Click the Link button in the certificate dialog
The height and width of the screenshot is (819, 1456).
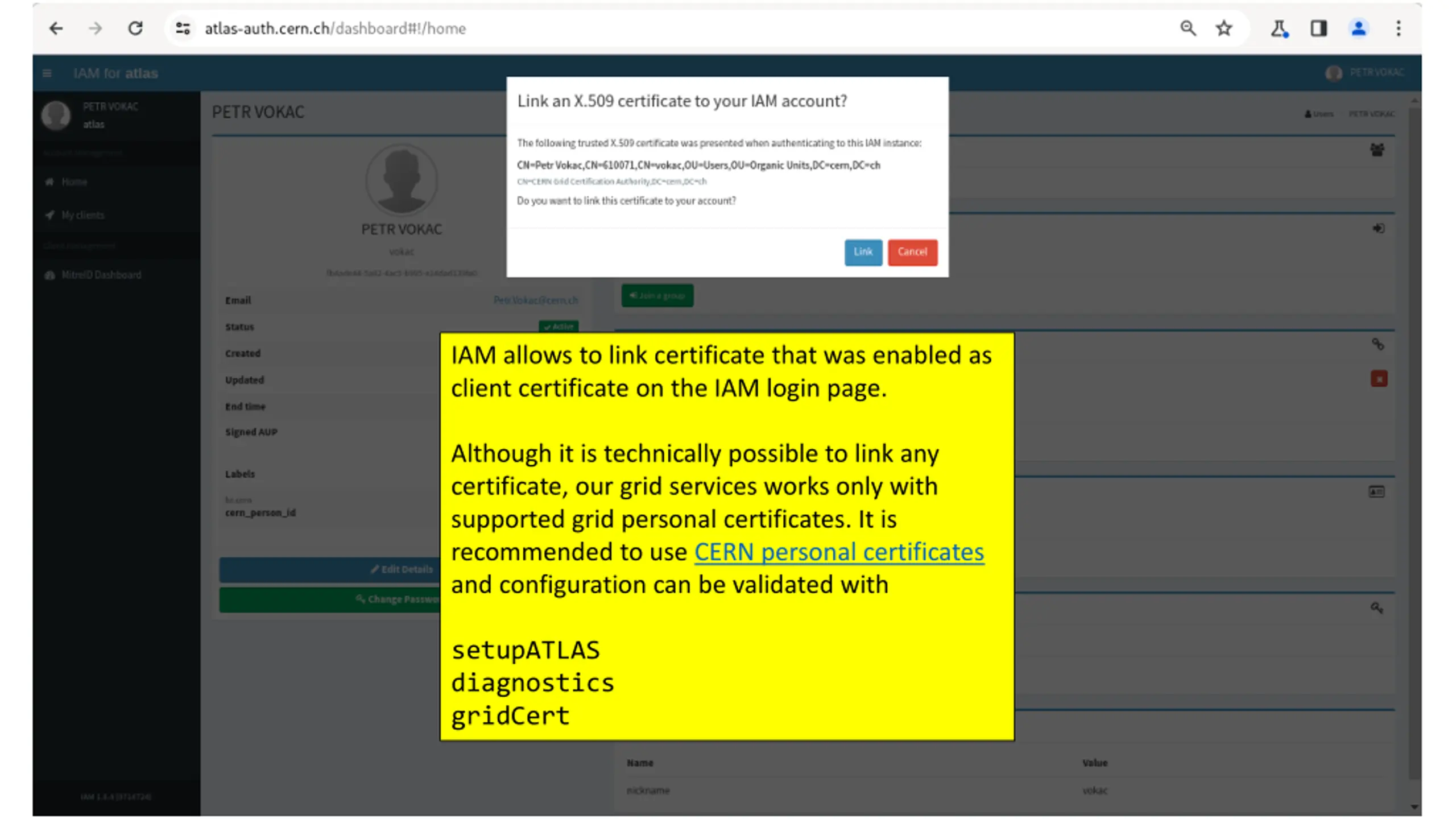(863, 252)
